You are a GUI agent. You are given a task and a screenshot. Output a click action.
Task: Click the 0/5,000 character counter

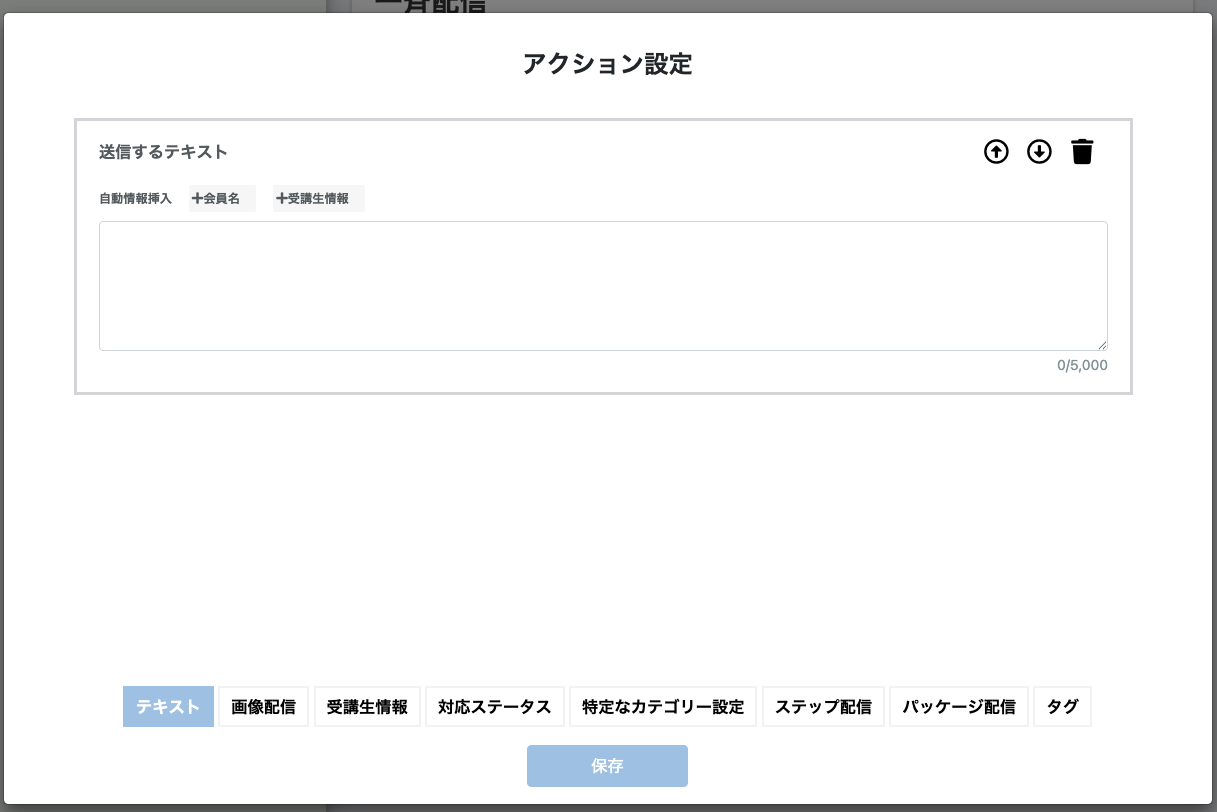point(1081,366)
